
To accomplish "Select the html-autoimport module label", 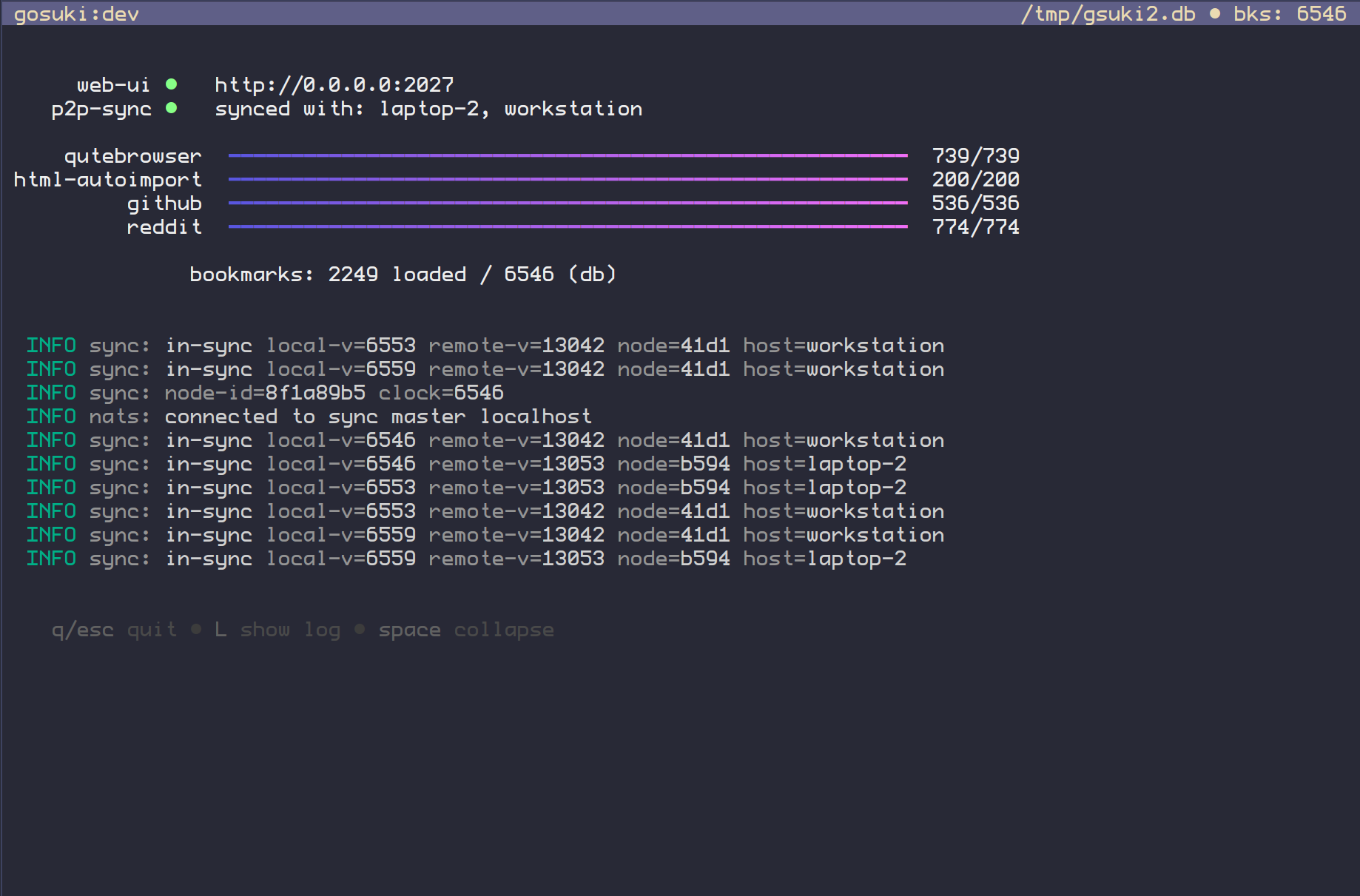I will [x=107, y=180].
